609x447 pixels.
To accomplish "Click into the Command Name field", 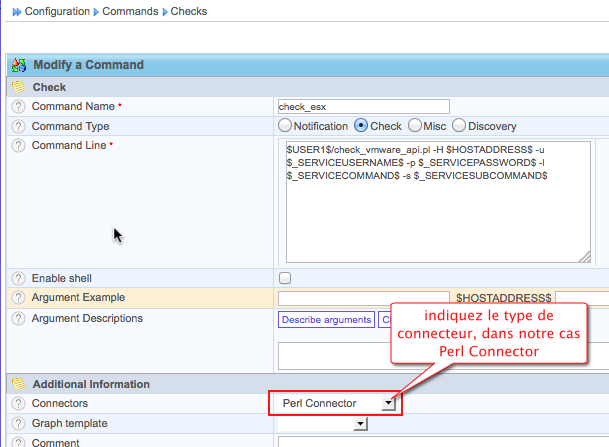I will (364, 106).
